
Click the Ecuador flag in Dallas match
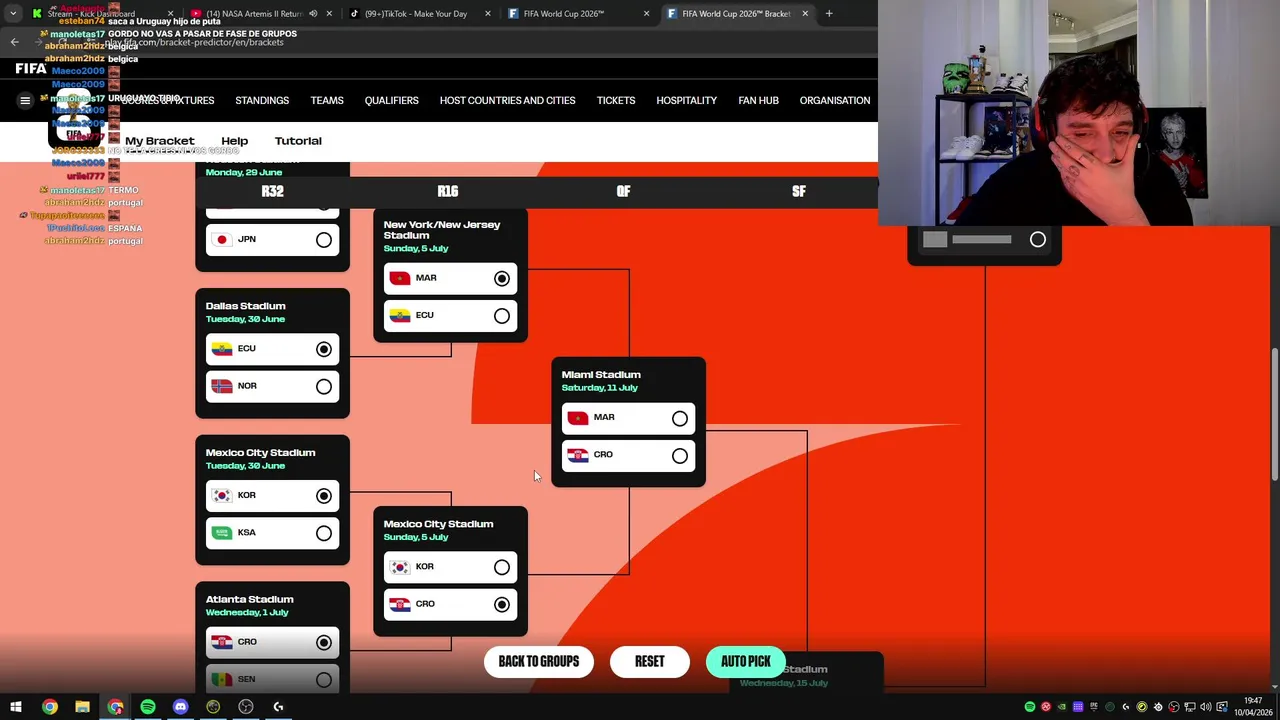(222, 349)
